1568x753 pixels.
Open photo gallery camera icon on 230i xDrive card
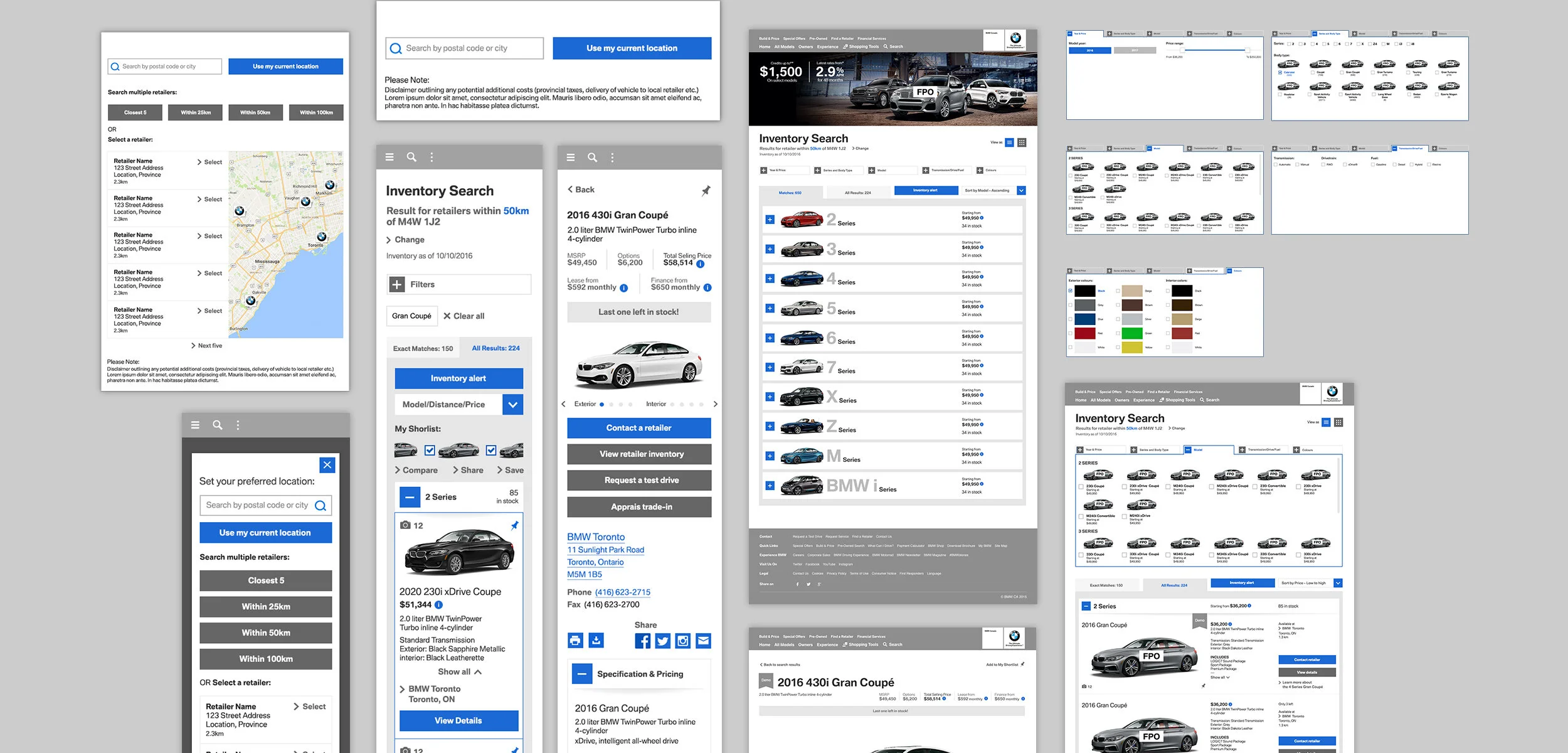[406, 525]
